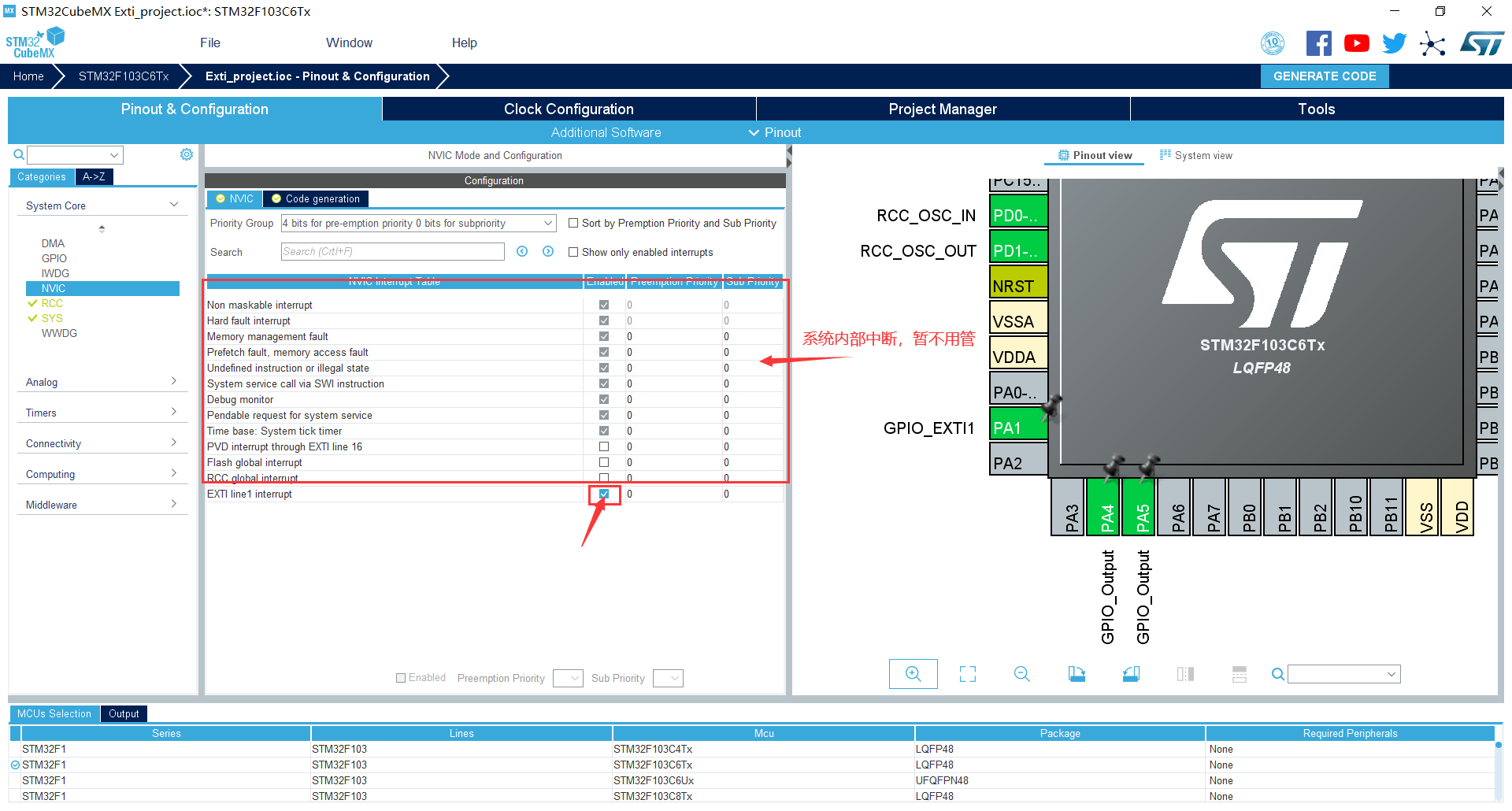Enable Show only enabled interrupts checkbox
The width and height of the screenshot is (1512, 811).
(573, 252)
